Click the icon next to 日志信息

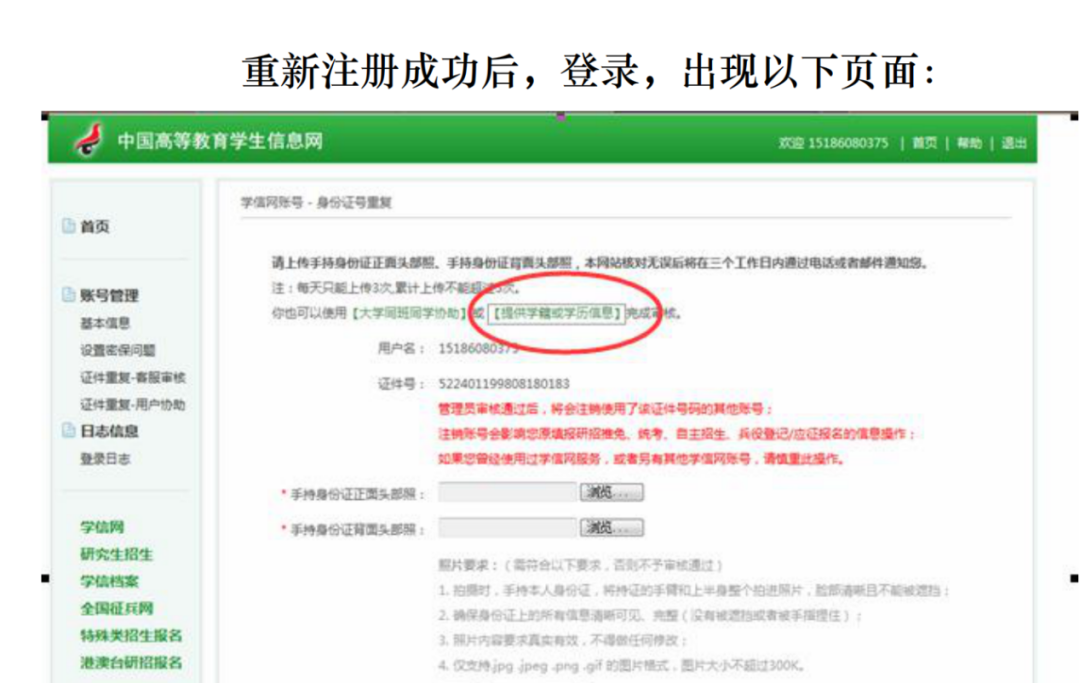pyautogui.click(x=68, y=430)
